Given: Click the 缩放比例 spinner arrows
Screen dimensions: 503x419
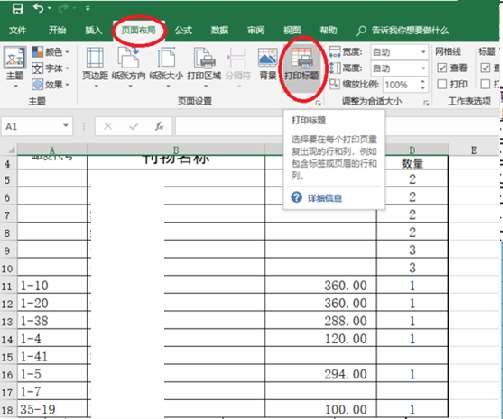Looking at the screenshot, I should pyautogui.click(x=423, y=84).
